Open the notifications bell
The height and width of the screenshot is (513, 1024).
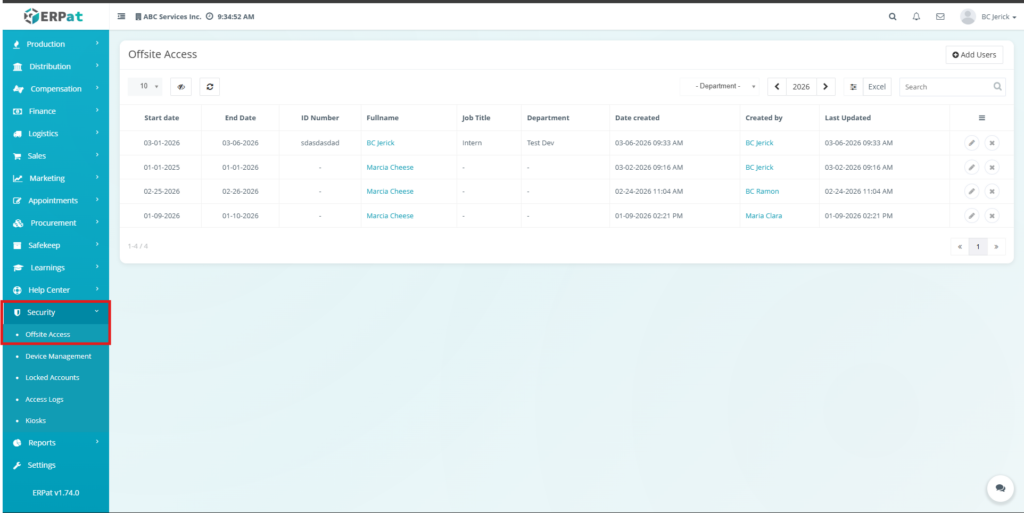pos(916,17)
